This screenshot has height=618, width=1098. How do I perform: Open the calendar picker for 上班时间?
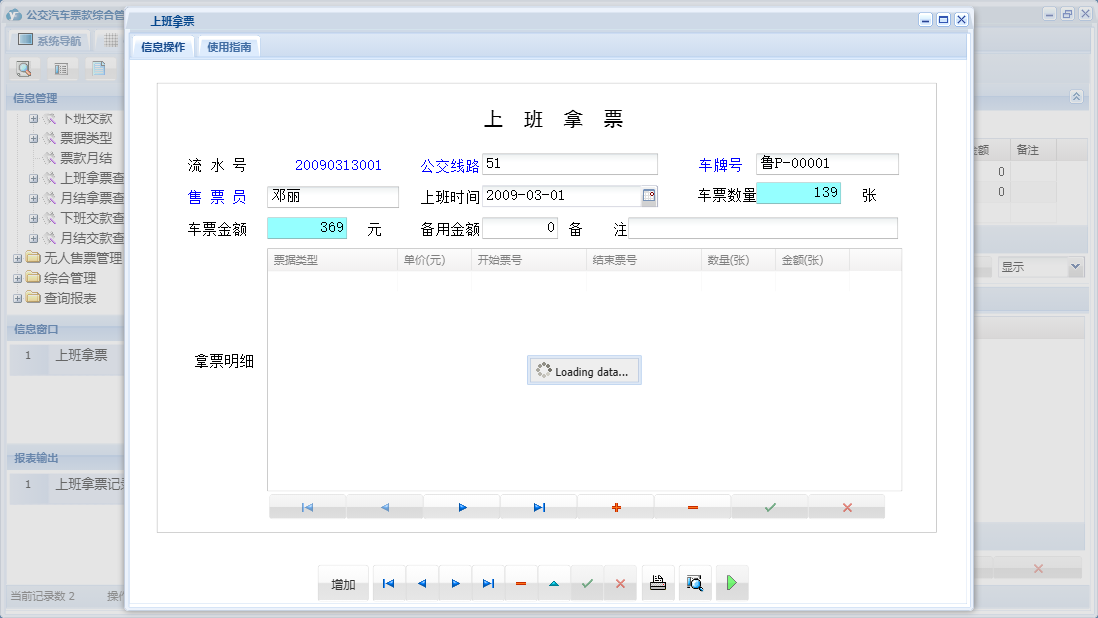coord(649,196)
